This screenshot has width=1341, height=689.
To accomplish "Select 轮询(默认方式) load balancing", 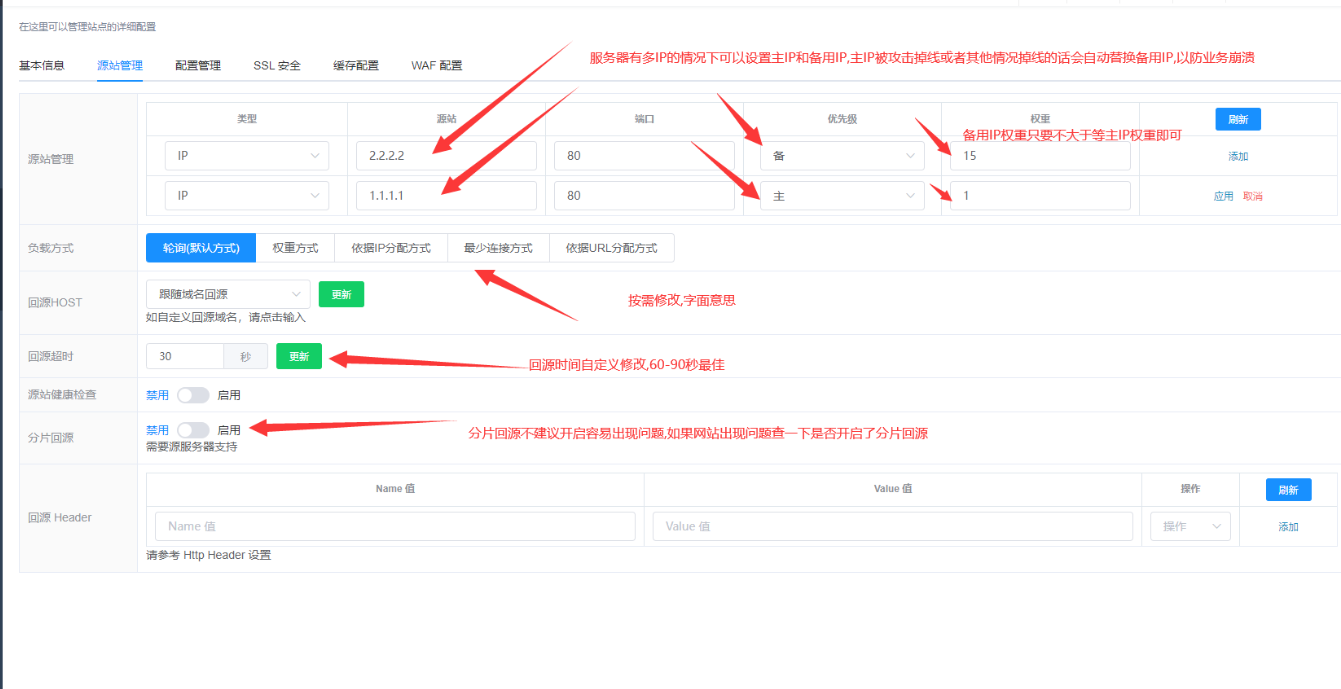I will click(x=201, y=248).
